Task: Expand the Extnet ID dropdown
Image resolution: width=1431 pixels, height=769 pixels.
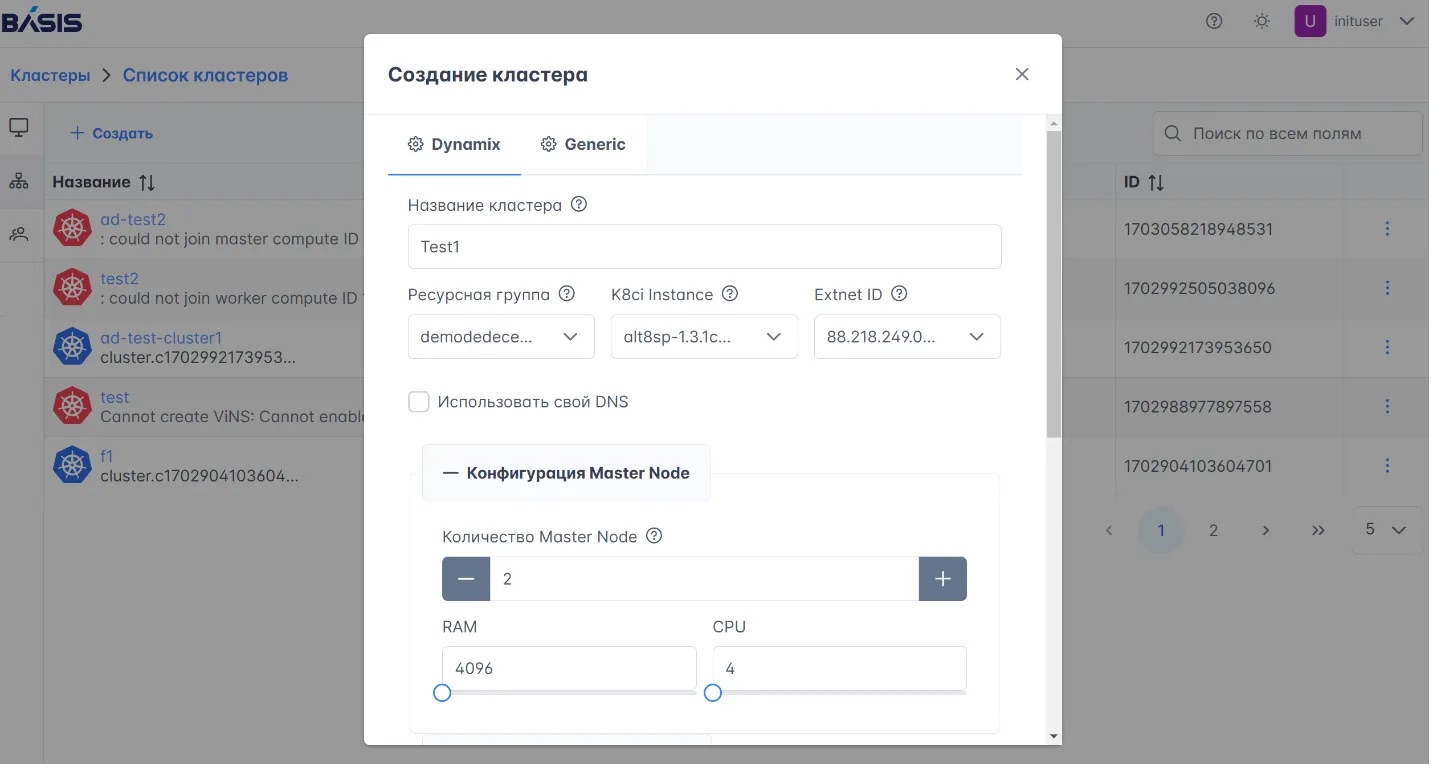Action: tap(907, 337)
